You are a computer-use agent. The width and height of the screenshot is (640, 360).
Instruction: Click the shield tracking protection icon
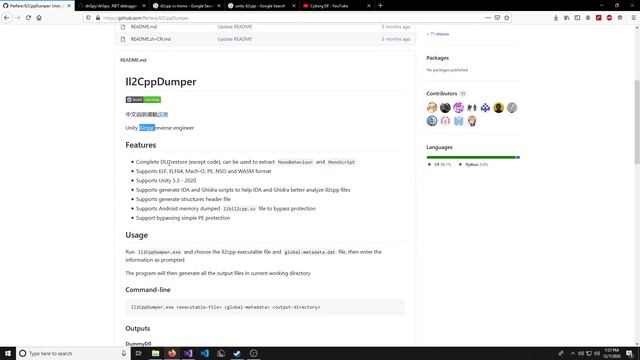(x=89, y=18)
